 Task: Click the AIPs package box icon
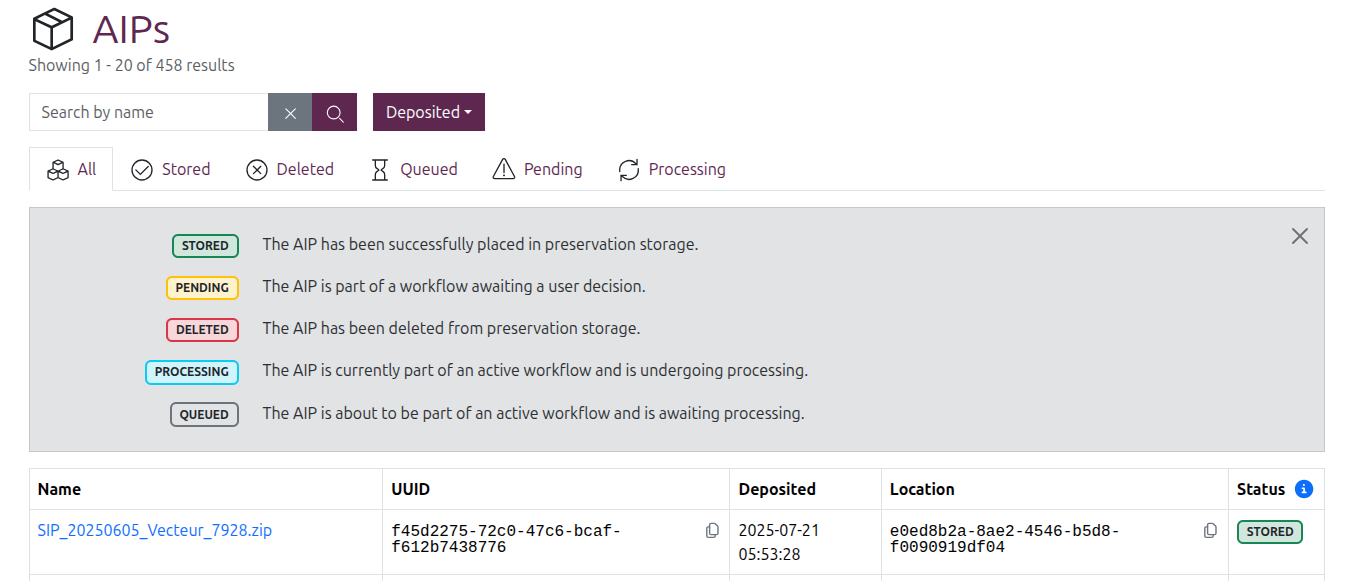click(x=53, y=29)
